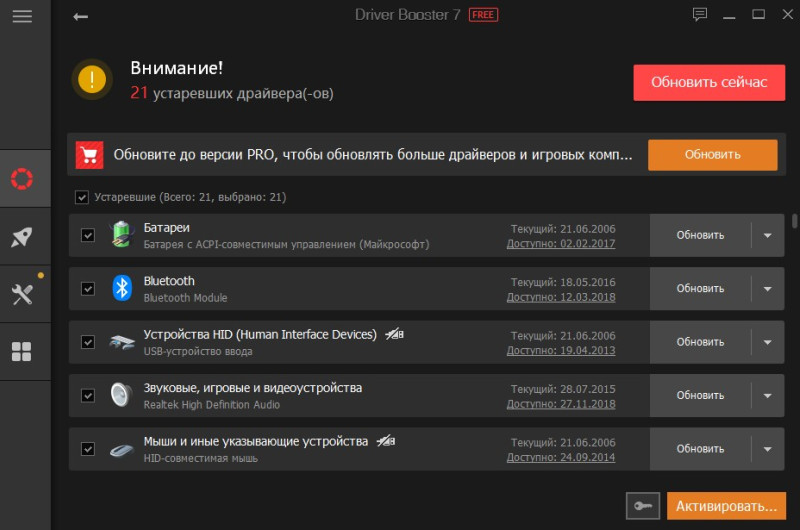The height and width of the screenshot is (530, 800).
Task: Click the back arrow icon
Action: coord(81,17)
